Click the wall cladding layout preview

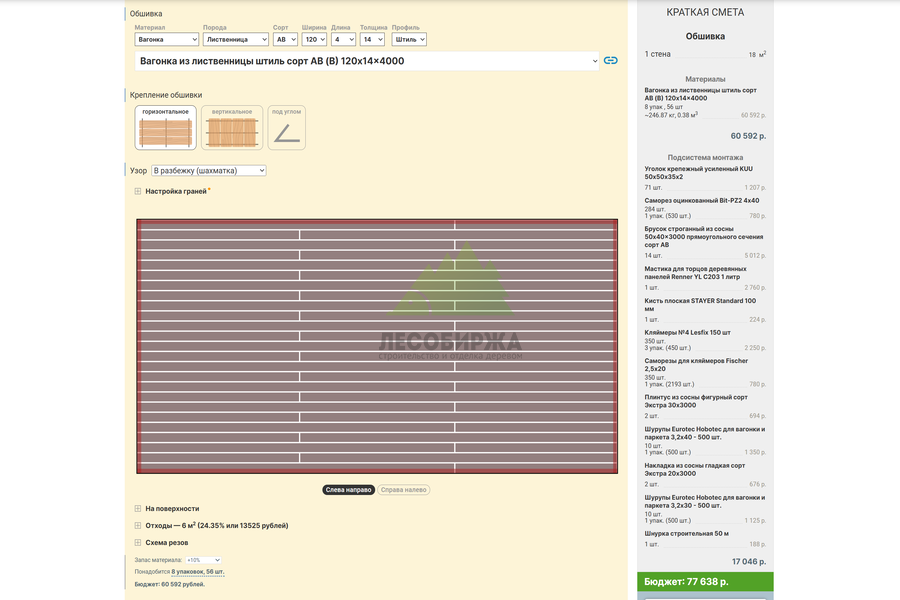click(x=377, y=346)
